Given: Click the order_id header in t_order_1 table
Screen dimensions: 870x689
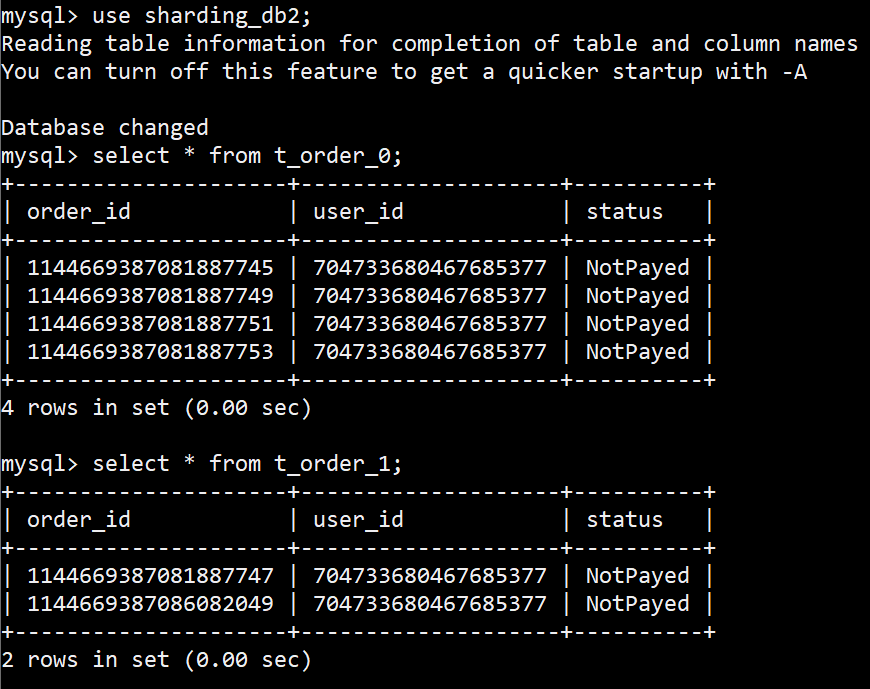Looking at the screenshot, I should pyautogui.click(x=79, y=520).
